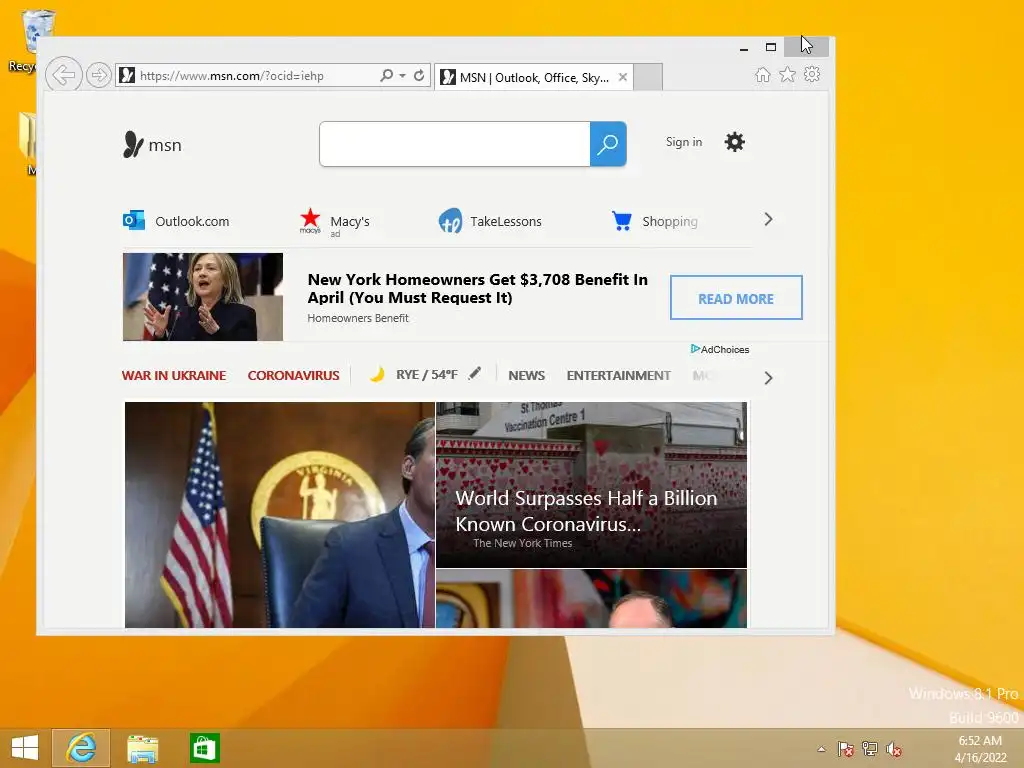Screen dimensions: 1024x768
Task: Click the READ MORE button
Action: tap(736, 298)
